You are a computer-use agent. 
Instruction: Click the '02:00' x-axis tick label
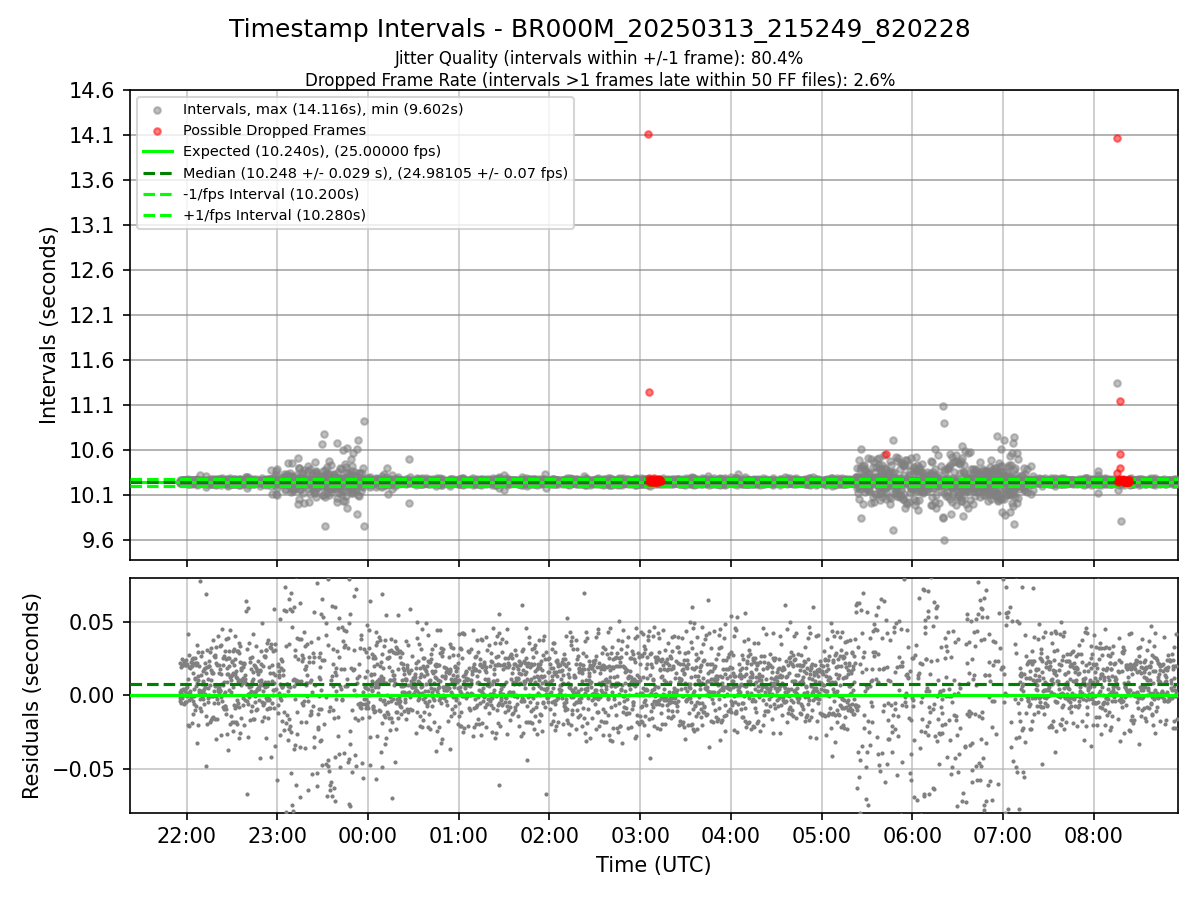tap(549, 834)
